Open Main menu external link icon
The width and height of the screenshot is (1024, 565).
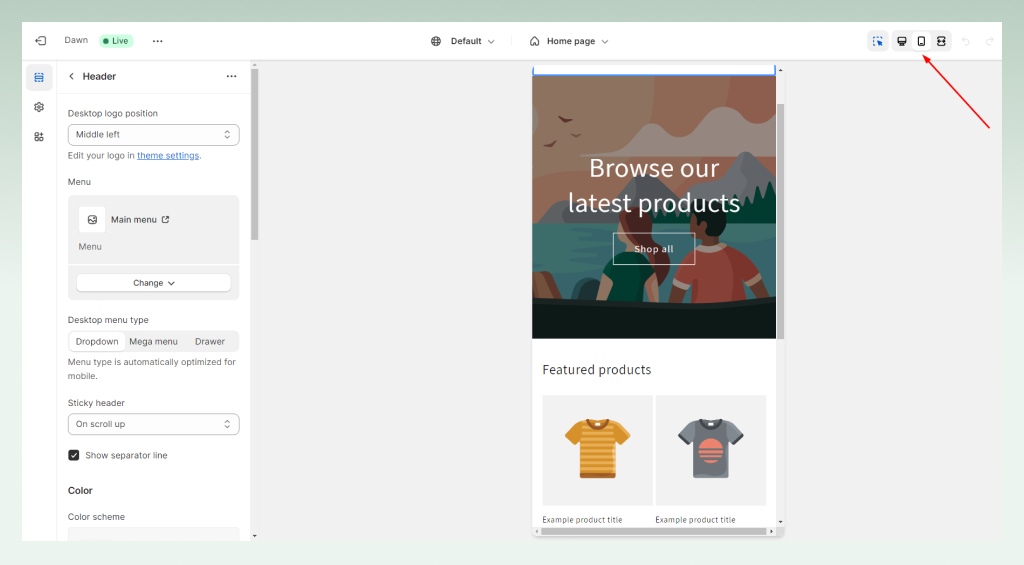[x=165, y=219]
